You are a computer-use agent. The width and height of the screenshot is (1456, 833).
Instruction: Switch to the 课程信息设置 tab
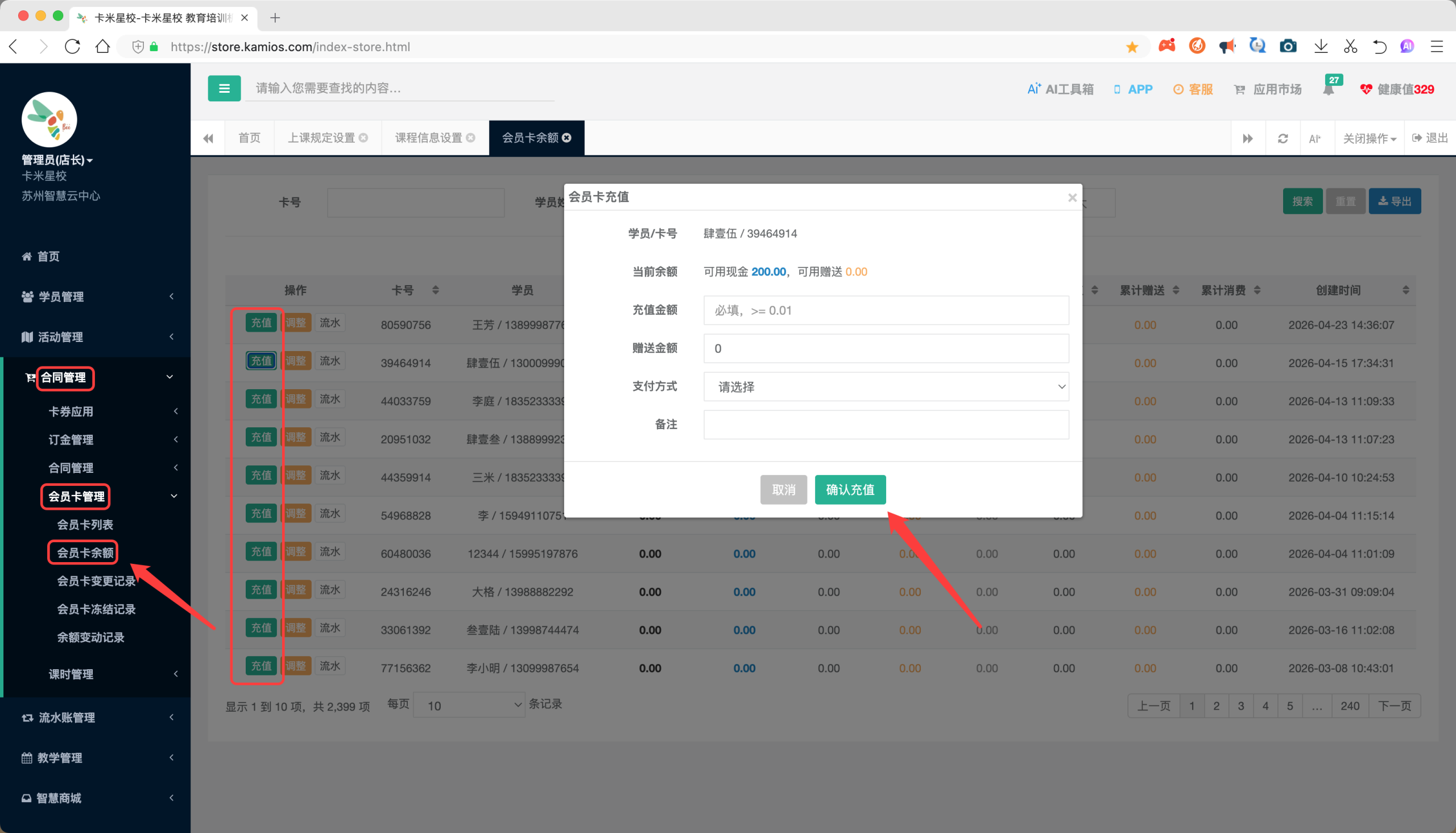pyautogui.click(x=428, y=138)
